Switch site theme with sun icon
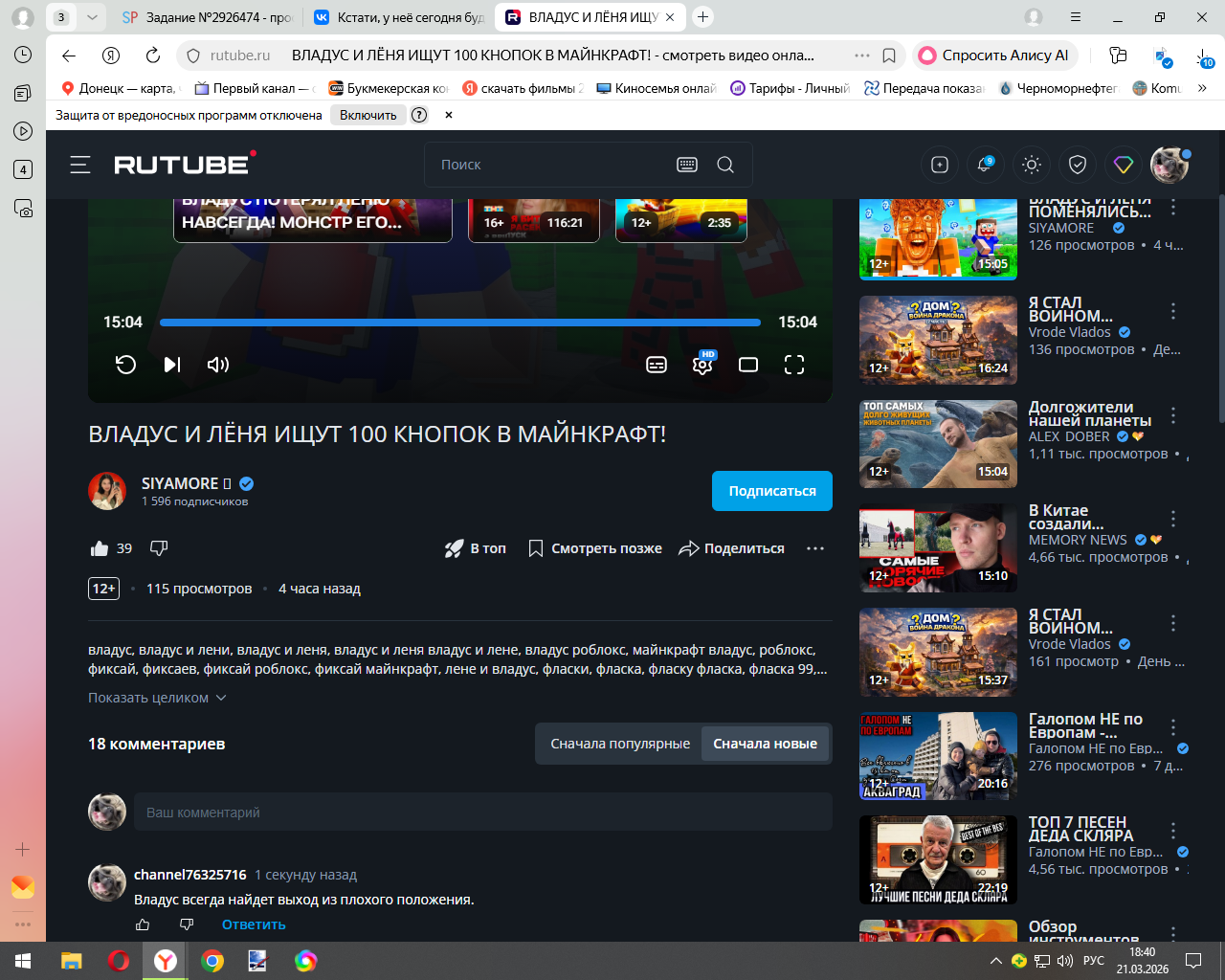 click(1031, 165)
